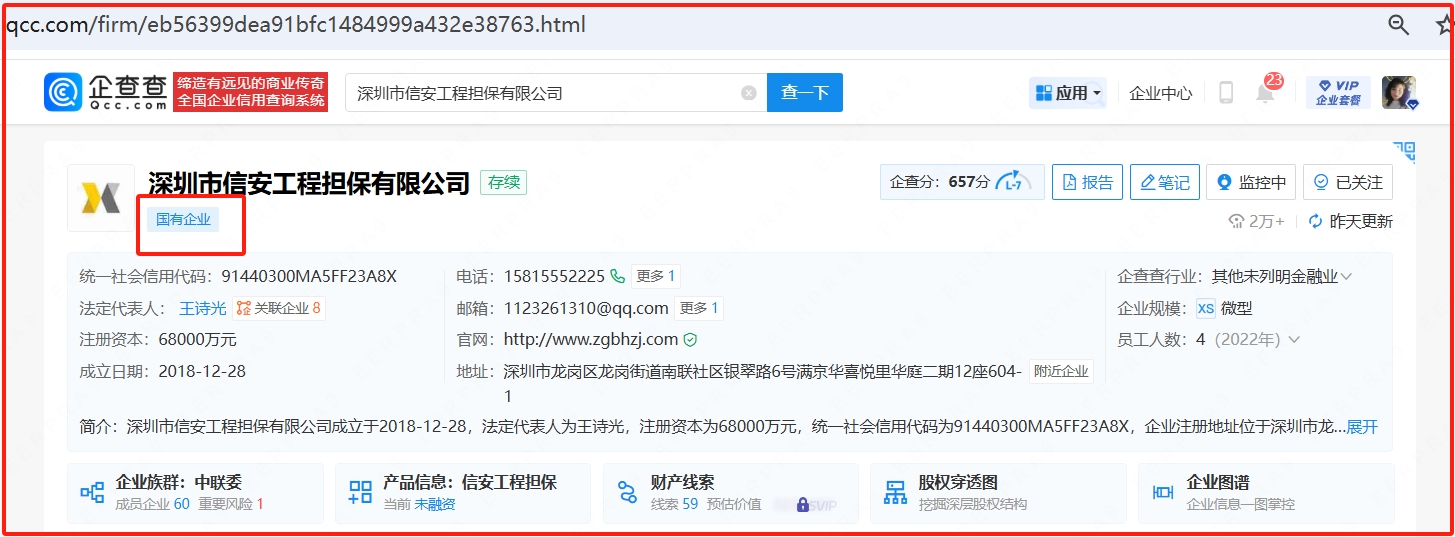This screenshot has height=537, width=1455.
Task: Expand the 员工人数 2022年 dropdown
Action: coord(1293,340)
